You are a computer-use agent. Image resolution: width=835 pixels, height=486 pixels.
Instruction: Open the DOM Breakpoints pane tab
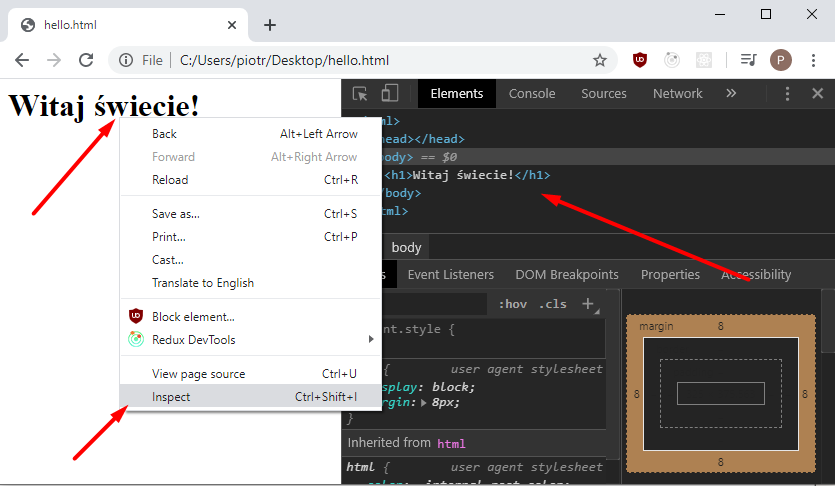pyautogui.click(x=567, y=275)
